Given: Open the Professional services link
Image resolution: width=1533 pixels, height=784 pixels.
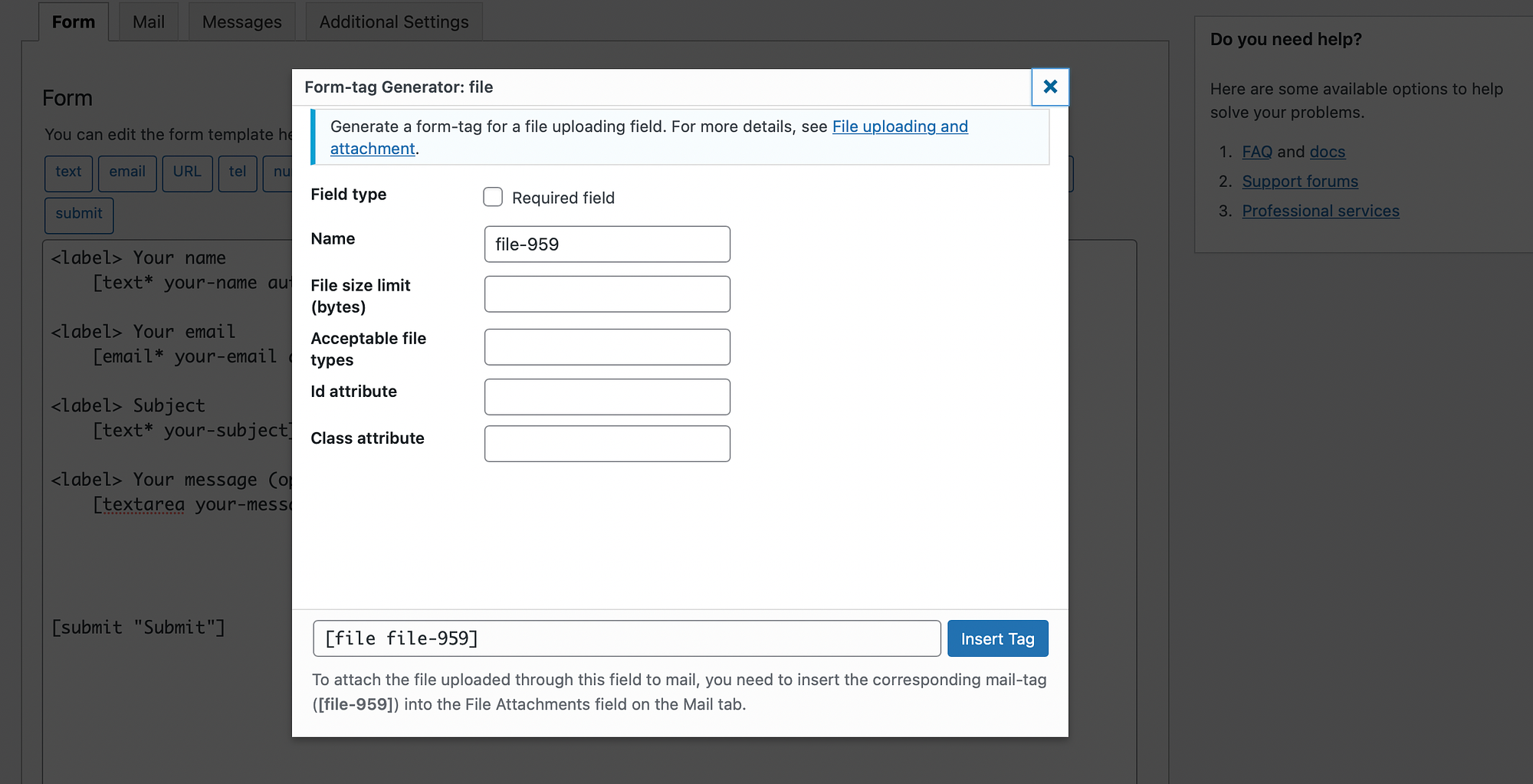Looking at the screenshot, I should pyautogui.click(x=1321, y=211).
